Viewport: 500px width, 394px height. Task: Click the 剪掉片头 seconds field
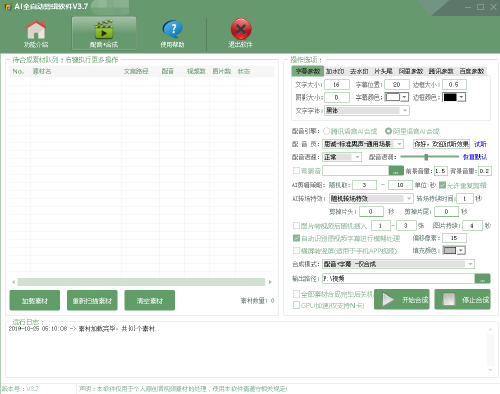371,212
